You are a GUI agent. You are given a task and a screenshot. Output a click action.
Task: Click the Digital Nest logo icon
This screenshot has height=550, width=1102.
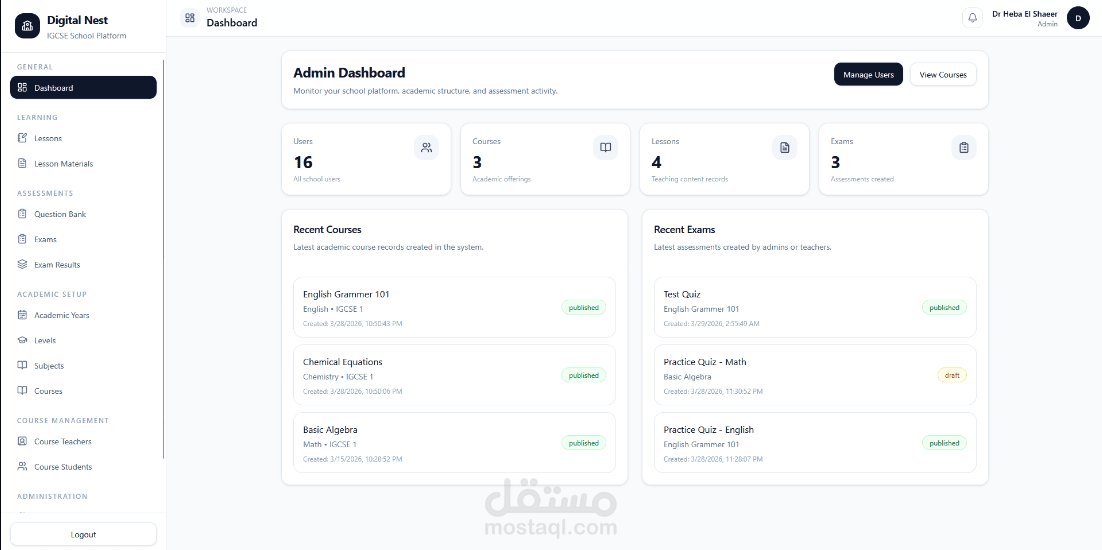[27, 26]
